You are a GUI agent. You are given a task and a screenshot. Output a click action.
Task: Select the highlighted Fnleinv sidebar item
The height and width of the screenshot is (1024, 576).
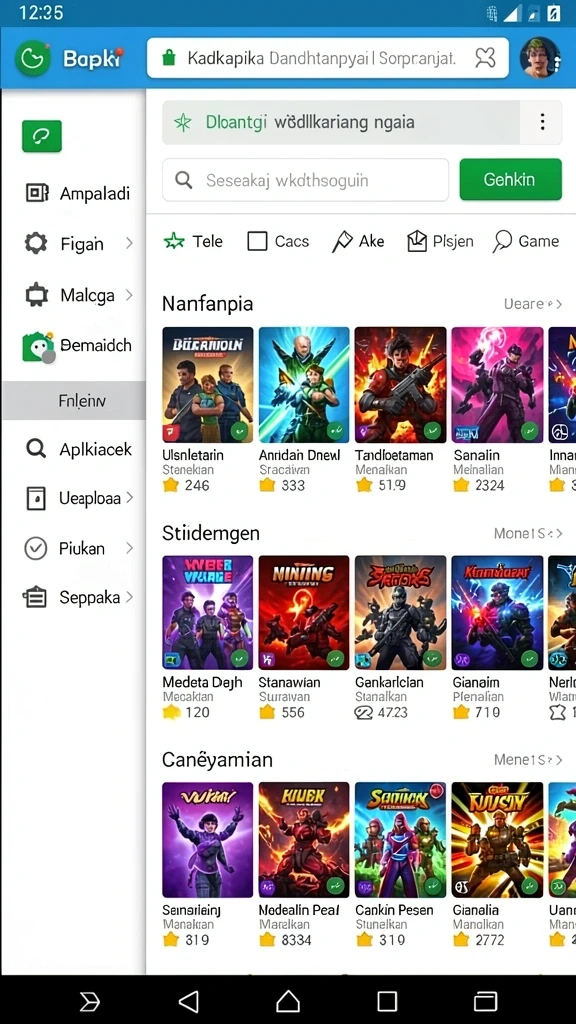point(73,400)
